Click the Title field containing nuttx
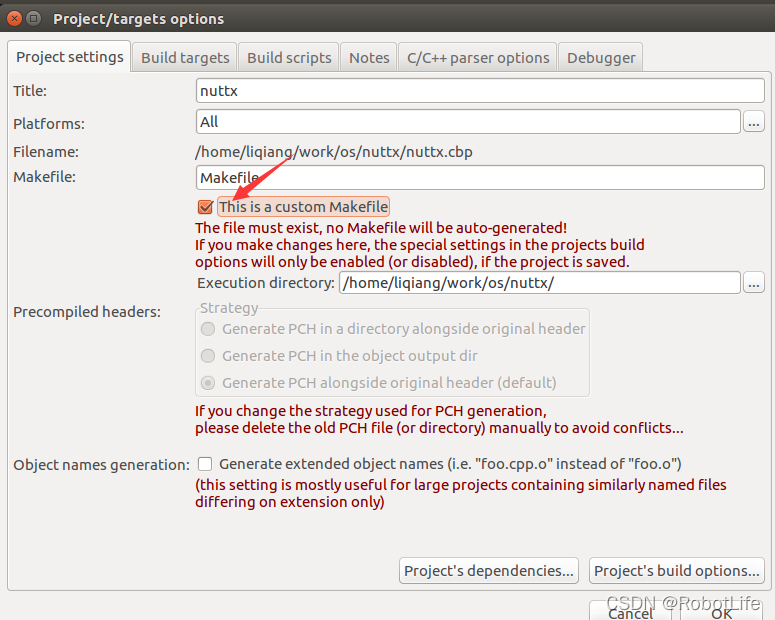 coord(480,90)
